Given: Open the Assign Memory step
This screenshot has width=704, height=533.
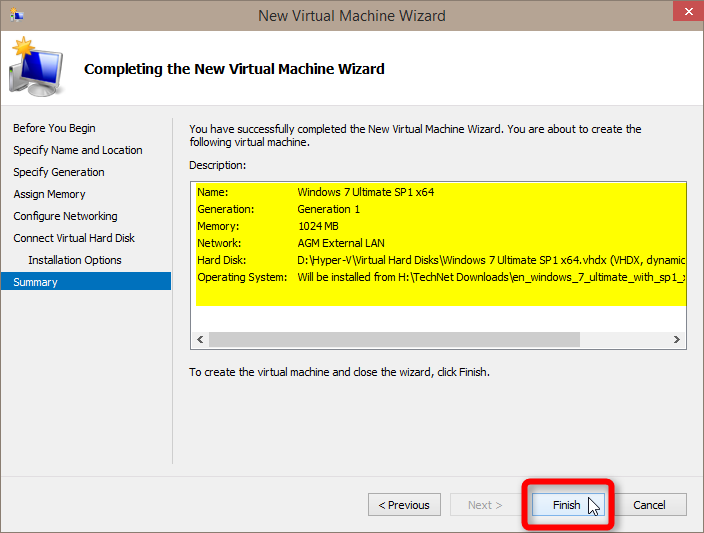Looking at the screenshot, I should pyautogui.click(x=49, y=194).
